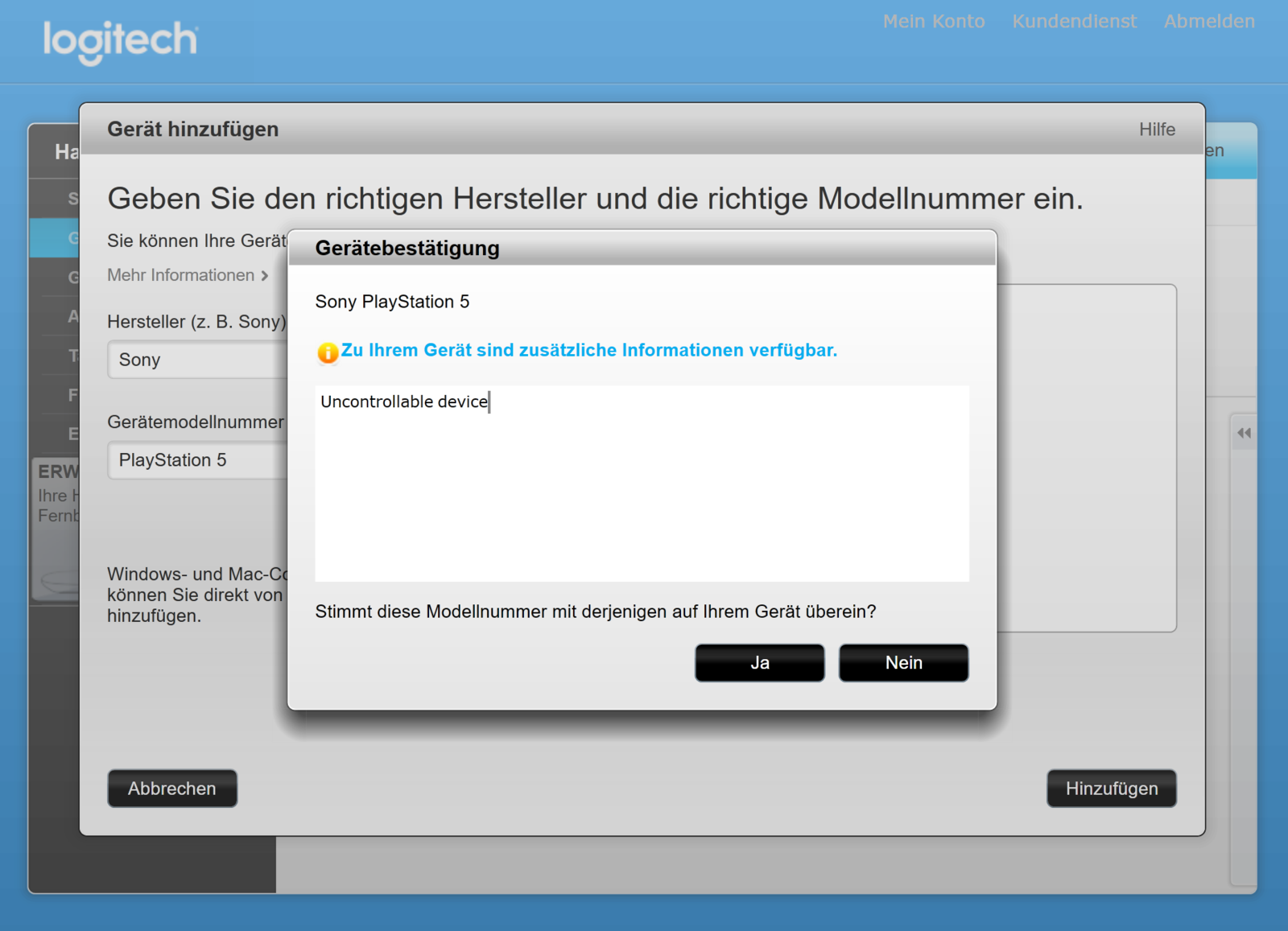Click the Hinzufügen button
This screenshot has width=1288, height=931.
click(x=1112, y=789)
